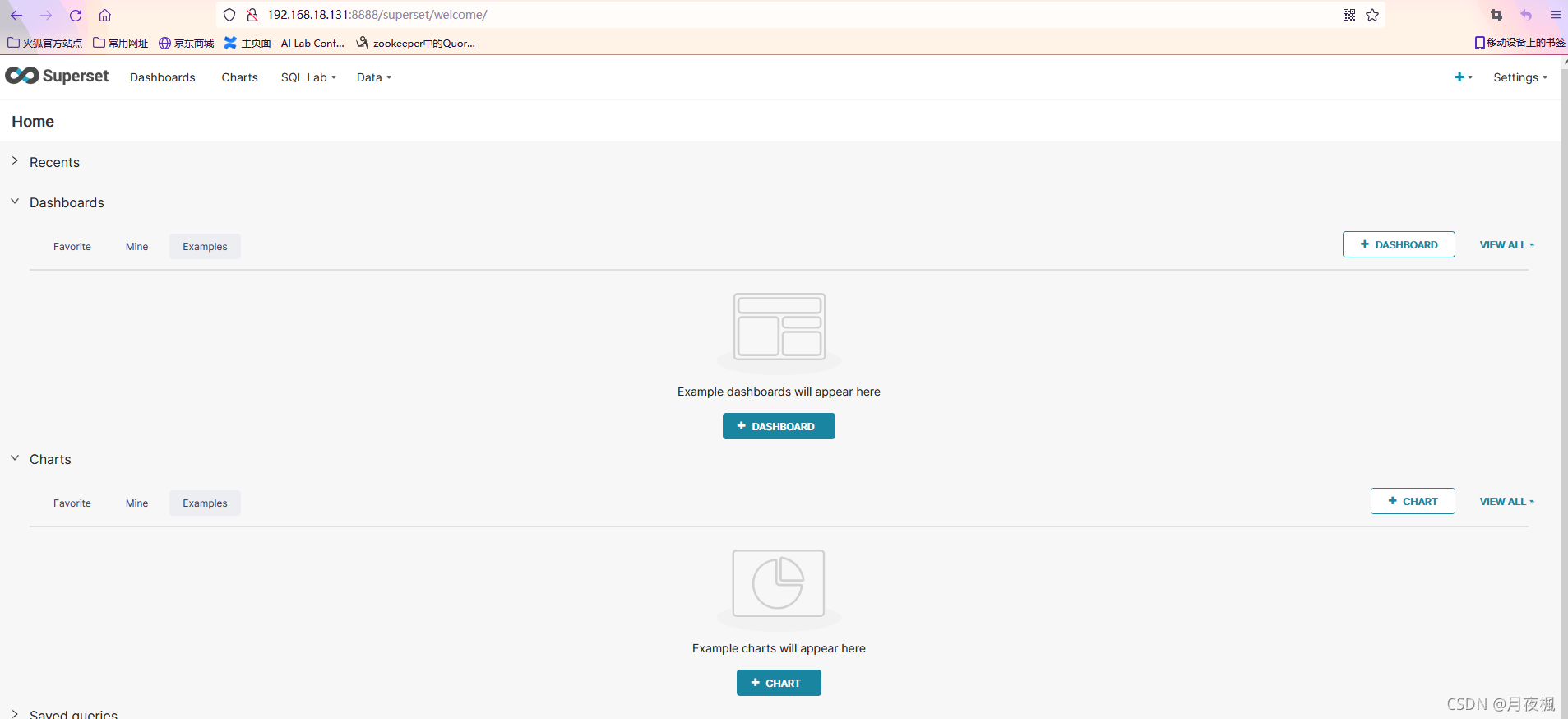
Task: Click the Superset logo
Action: [57, 76]
